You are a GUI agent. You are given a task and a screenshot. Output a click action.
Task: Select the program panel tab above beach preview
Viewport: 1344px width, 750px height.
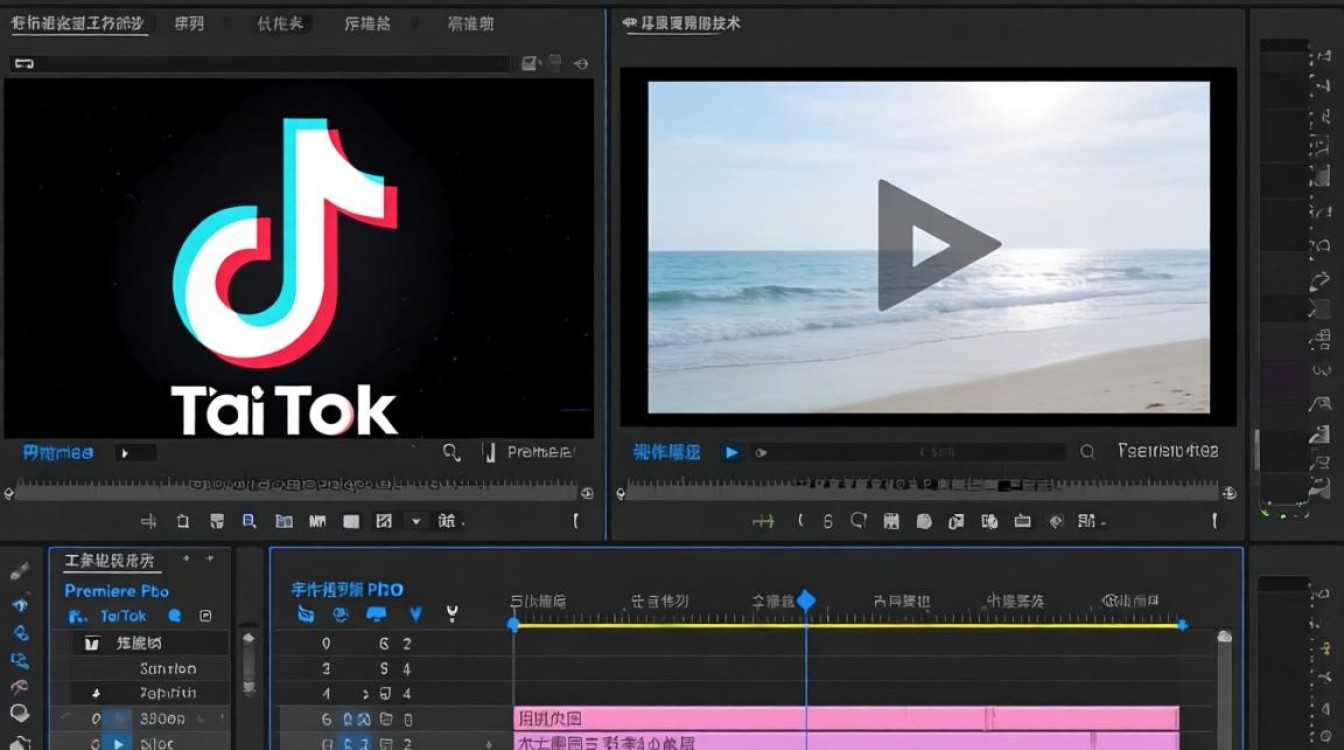(682, 23)
